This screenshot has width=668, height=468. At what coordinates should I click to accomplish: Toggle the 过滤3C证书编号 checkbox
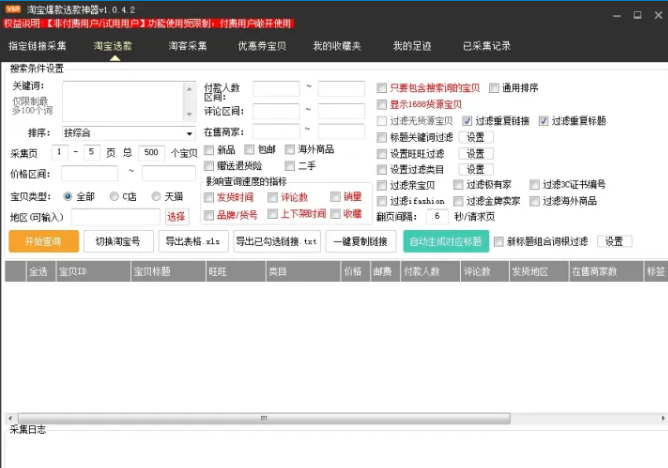(534, 184)
